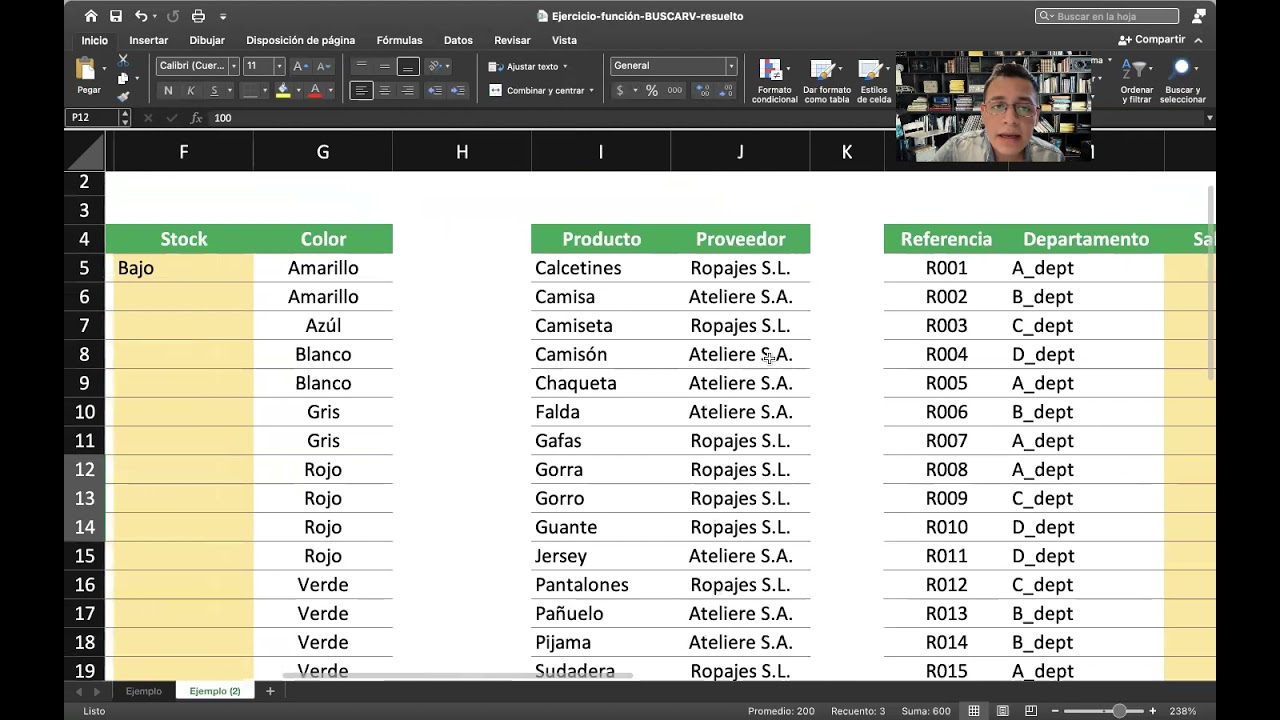
Task: Switch to the Datos ribbon tab
Action: (458, 40)
